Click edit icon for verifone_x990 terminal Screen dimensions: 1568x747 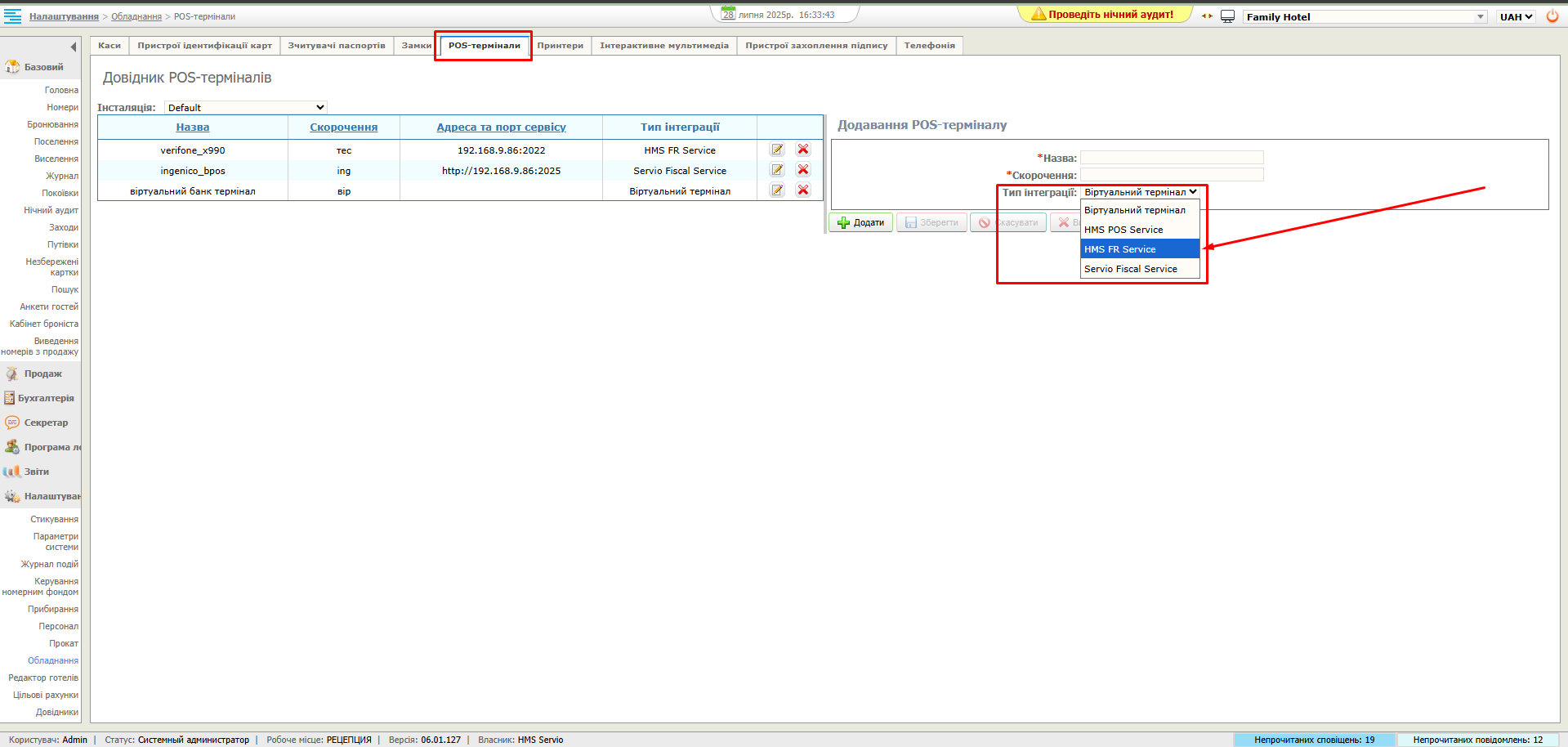pos(777,150)
